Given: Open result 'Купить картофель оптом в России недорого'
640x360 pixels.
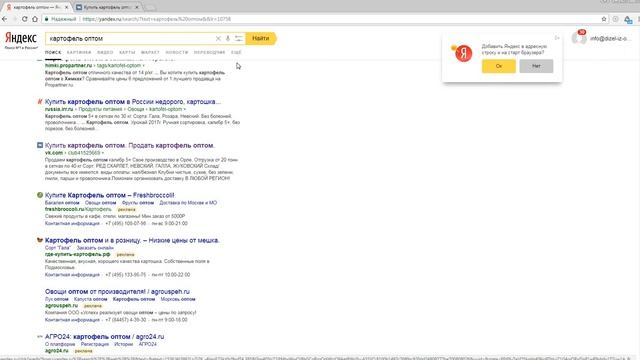Looking at the screenshot, I should point(133,102).
